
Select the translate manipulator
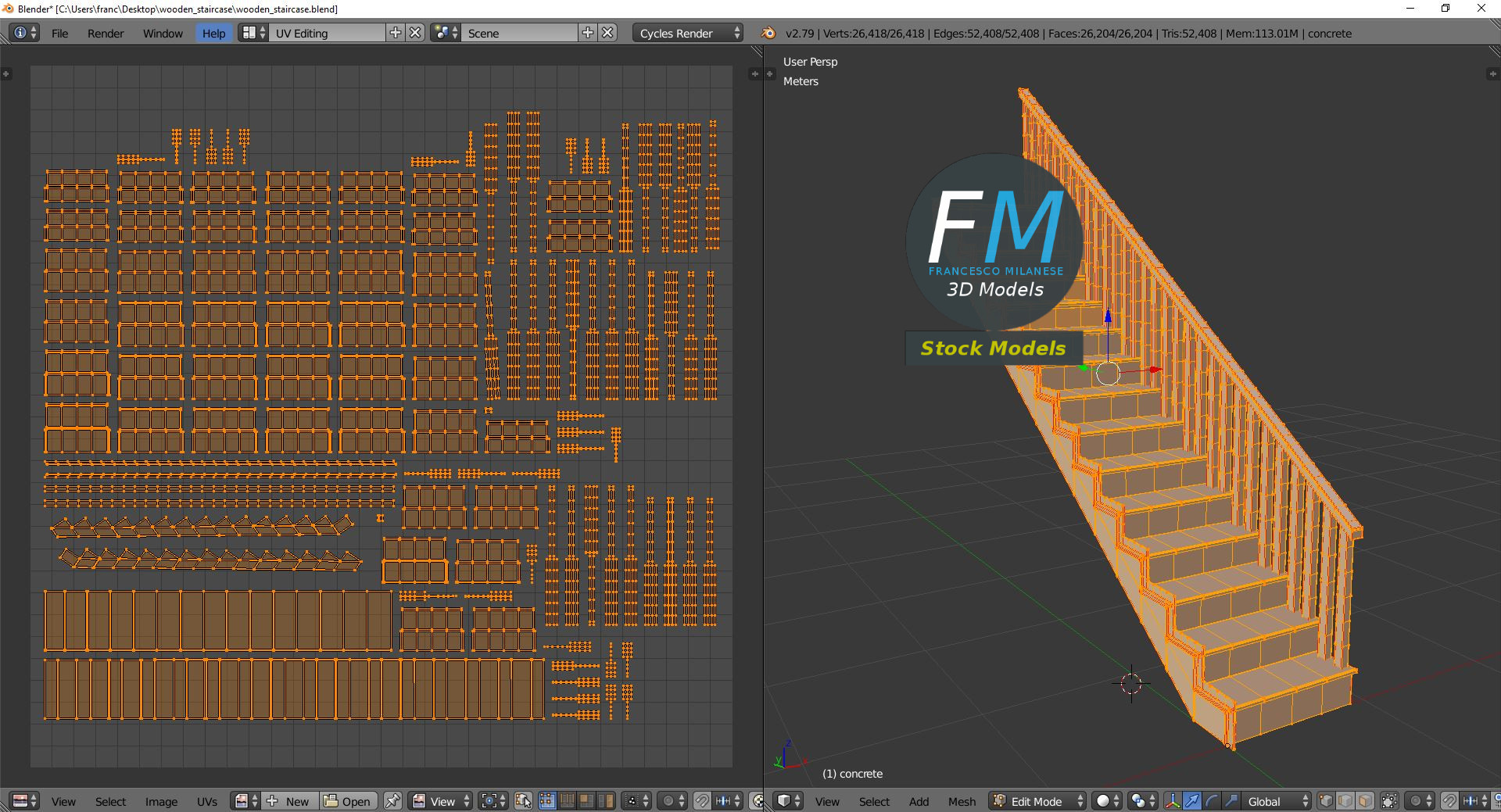coord(1192,801)
